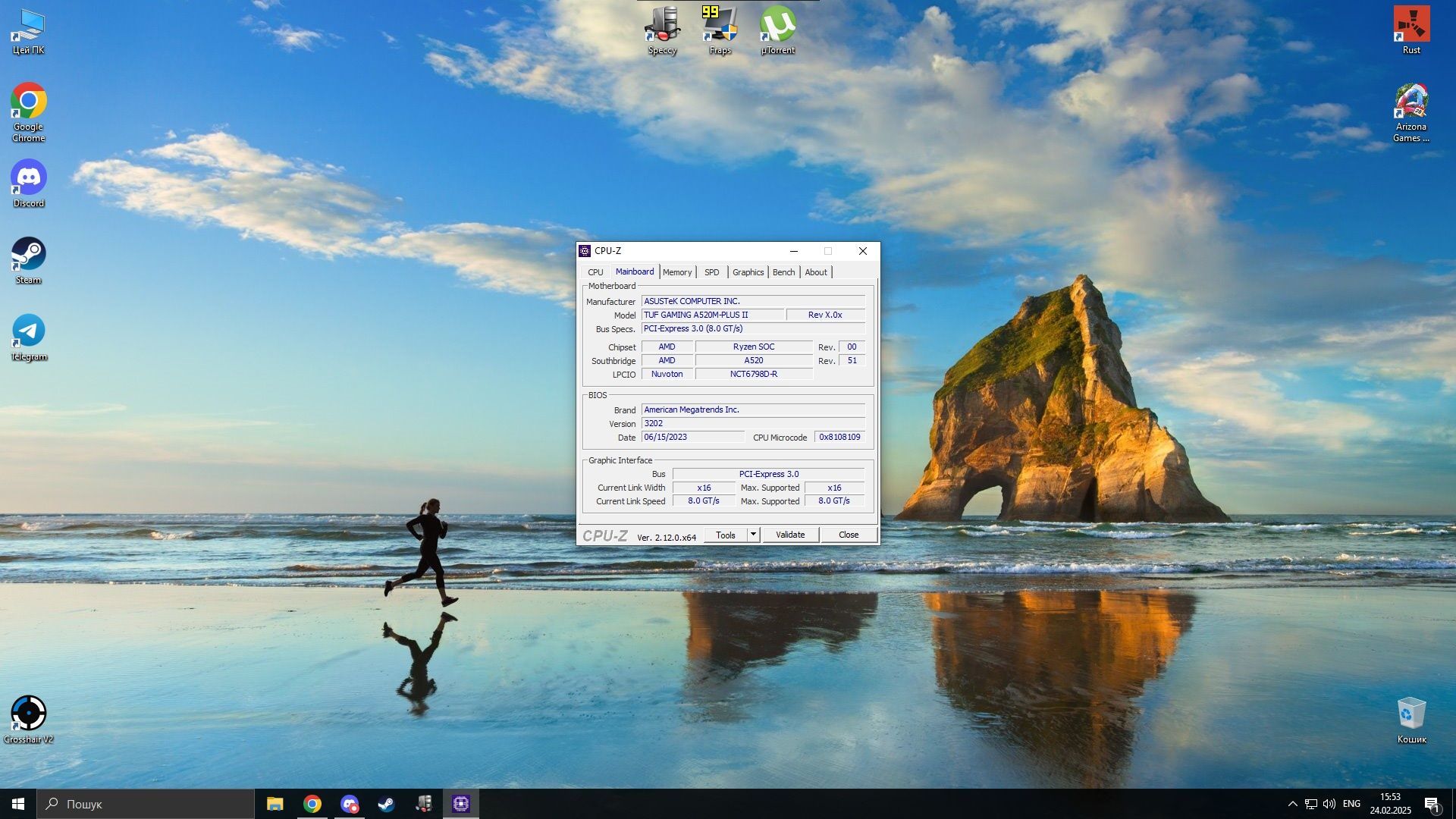Select the Цей ПК desktop icon
1456x819 pixels.
click(29, 31)
